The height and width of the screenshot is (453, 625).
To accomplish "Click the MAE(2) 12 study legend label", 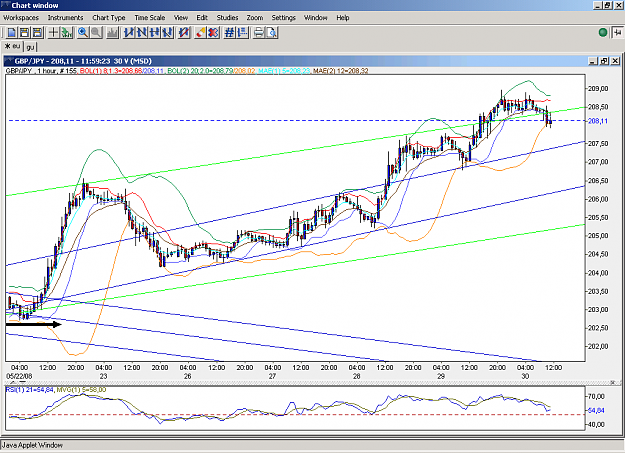I will 340,71.
